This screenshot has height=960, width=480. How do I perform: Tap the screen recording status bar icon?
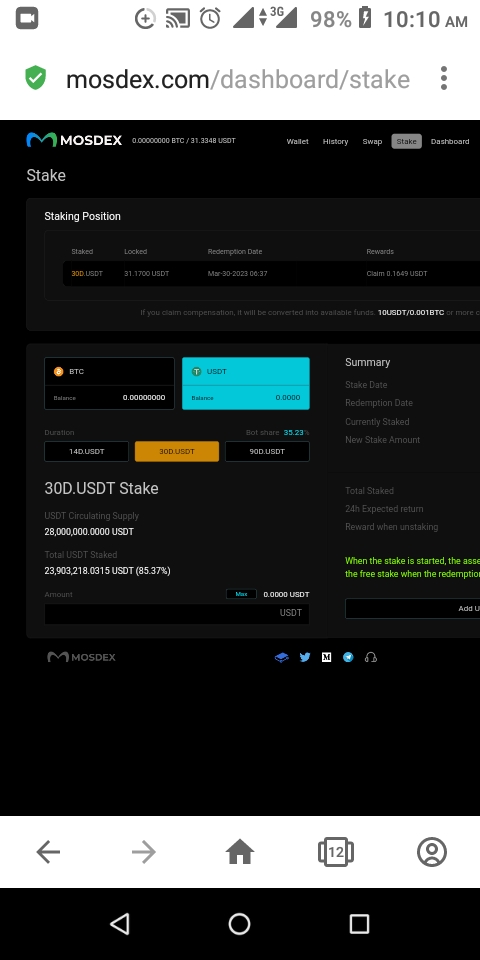pos(27,18)
